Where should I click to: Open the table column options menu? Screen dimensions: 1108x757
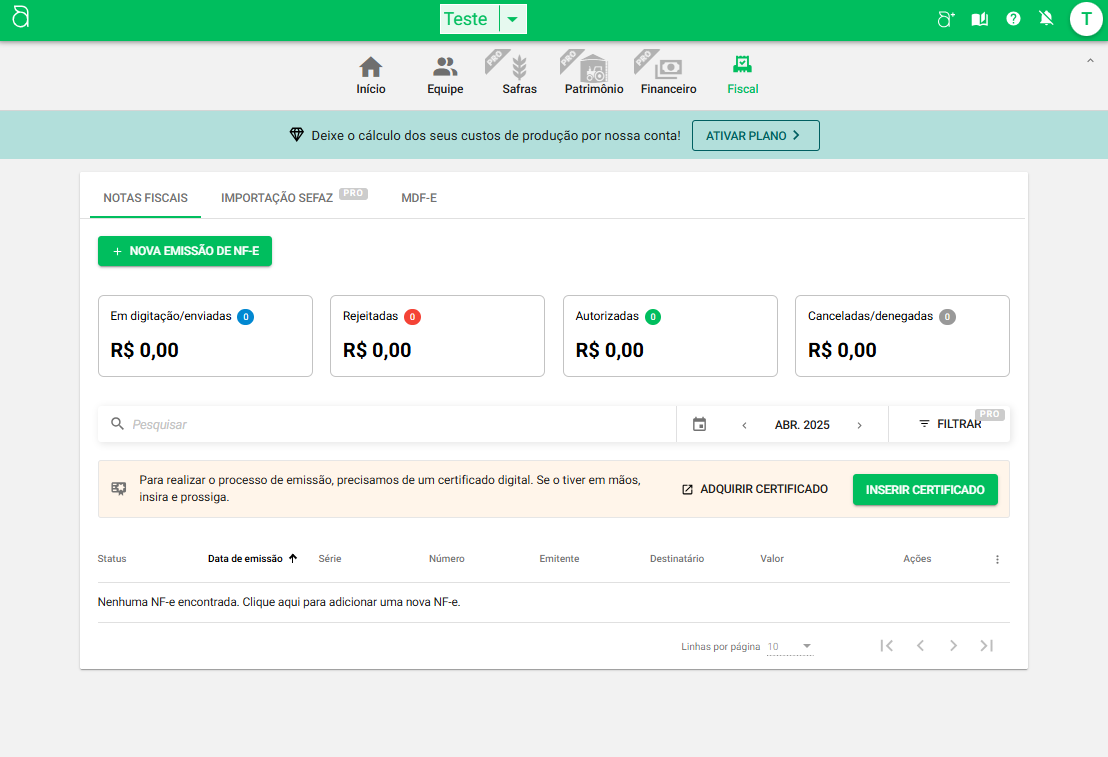click(997, 560)
